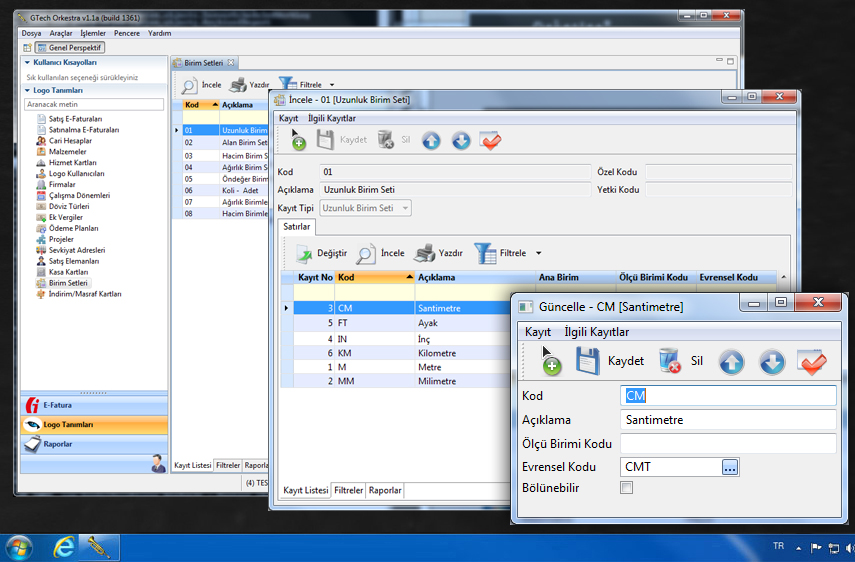This screenshot has height=562, width=855.
Task: Click the Kaydet save icon in Güncelle dialog
Action: 588,361
